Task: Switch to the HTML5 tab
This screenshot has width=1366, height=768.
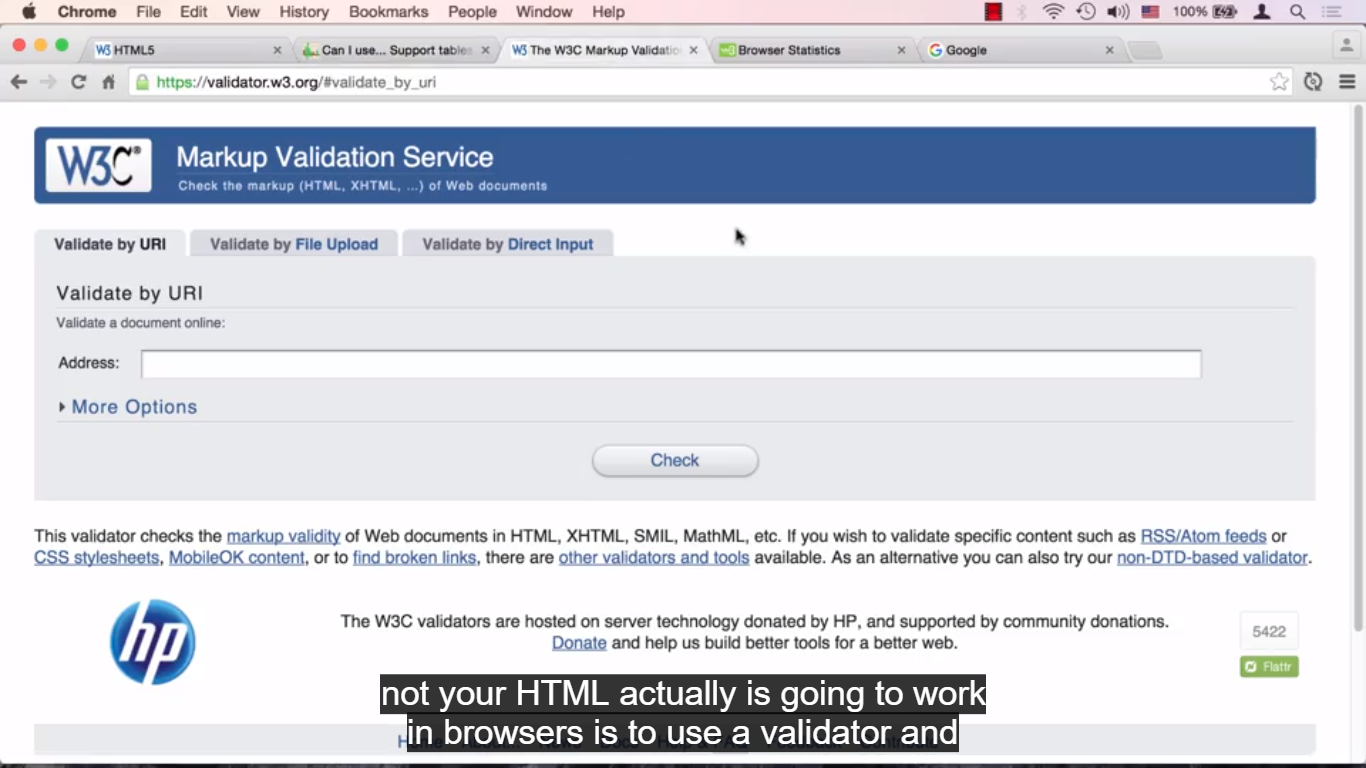Action: pos(186,50)
